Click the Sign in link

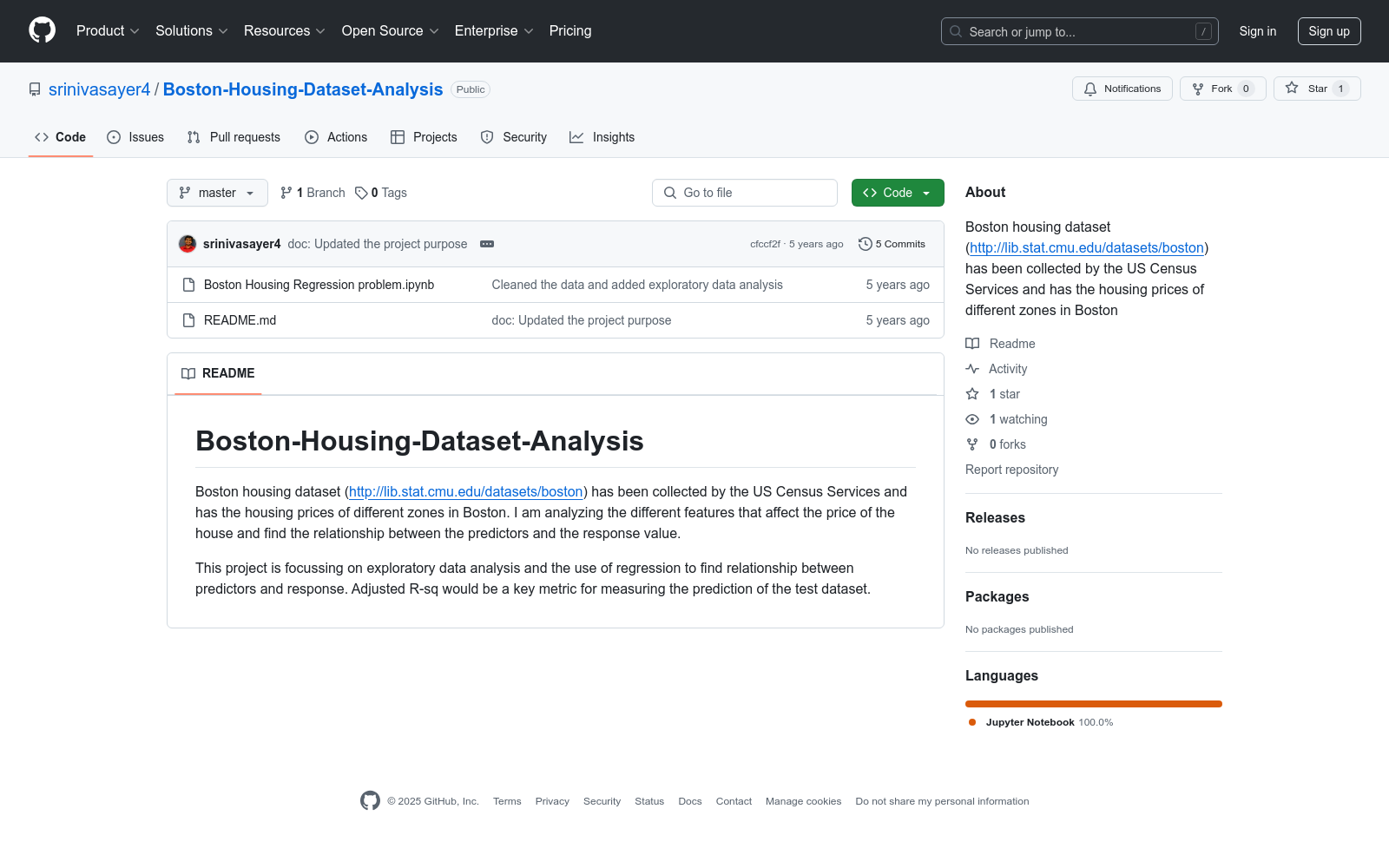point(1258,31)
